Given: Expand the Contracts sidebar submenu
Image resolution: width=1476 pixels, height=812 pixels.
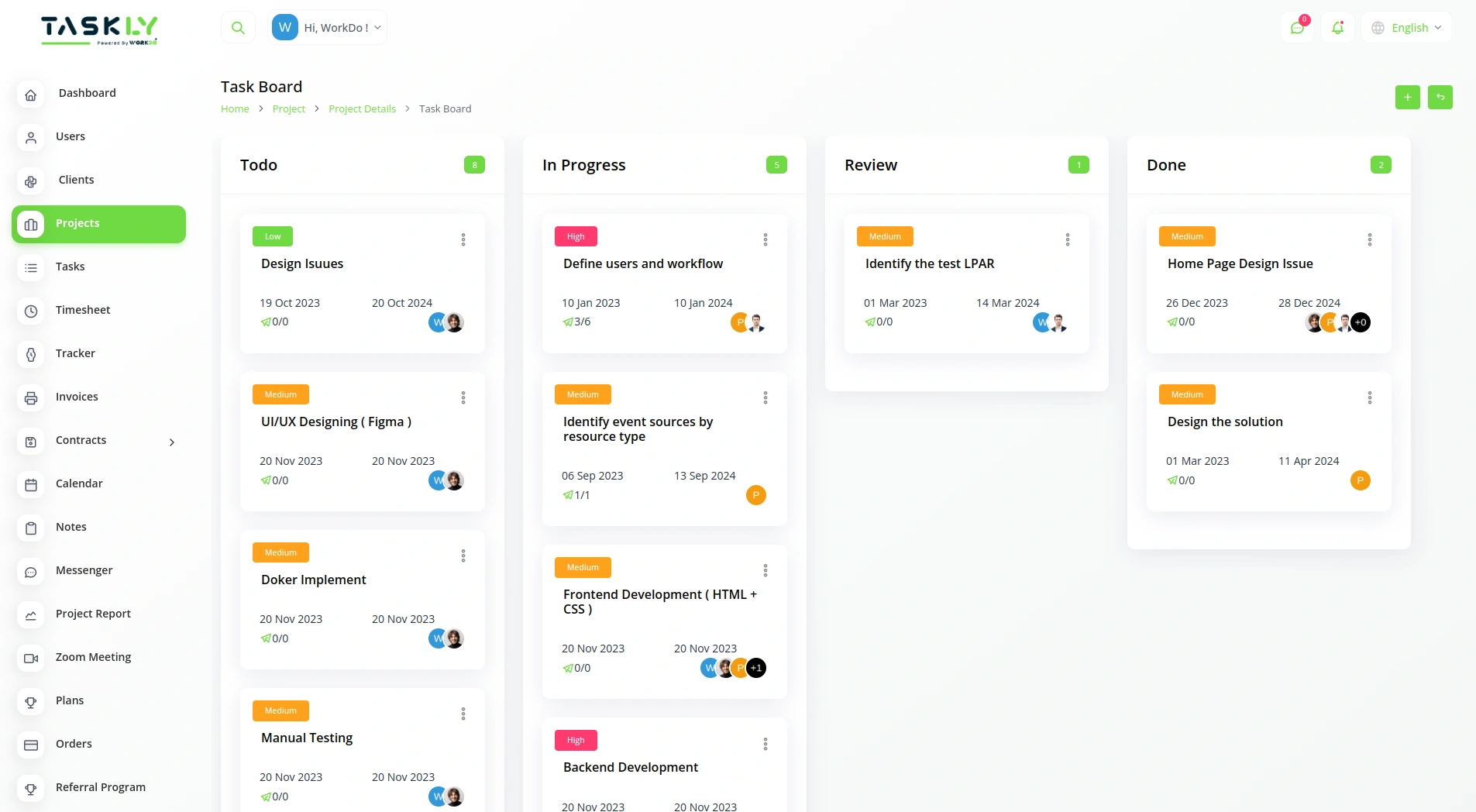Looking at the screenshot, I should (172, 442).
